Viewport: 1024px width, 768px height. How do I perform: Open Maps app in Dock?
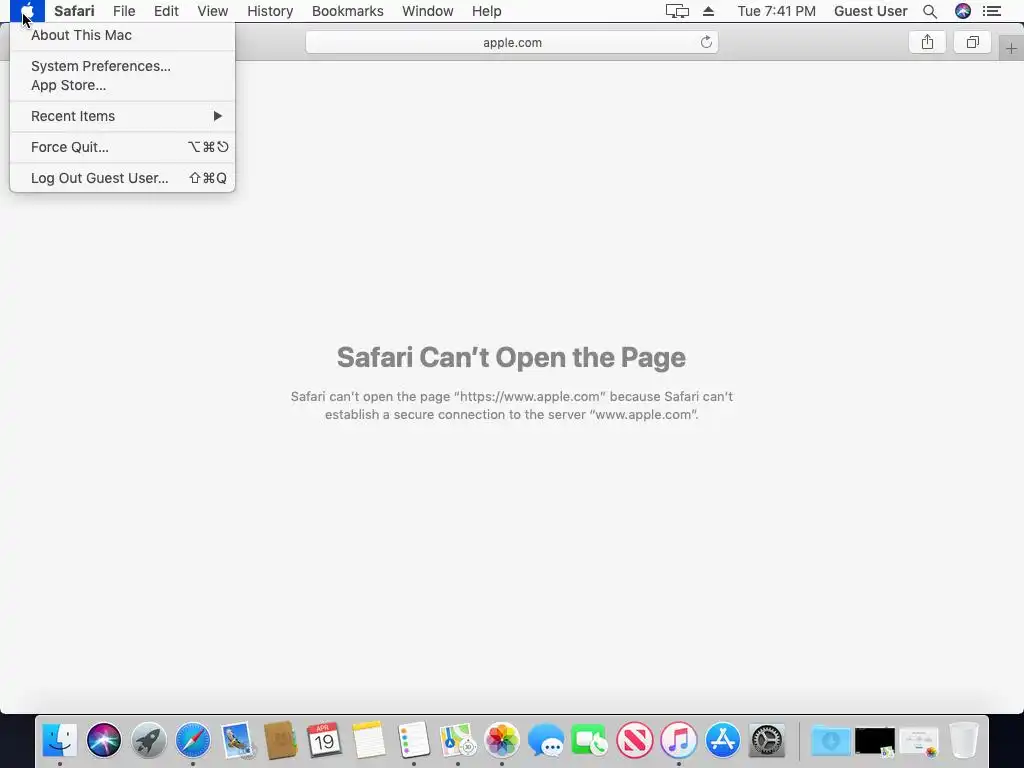click(x=458, y=741)
